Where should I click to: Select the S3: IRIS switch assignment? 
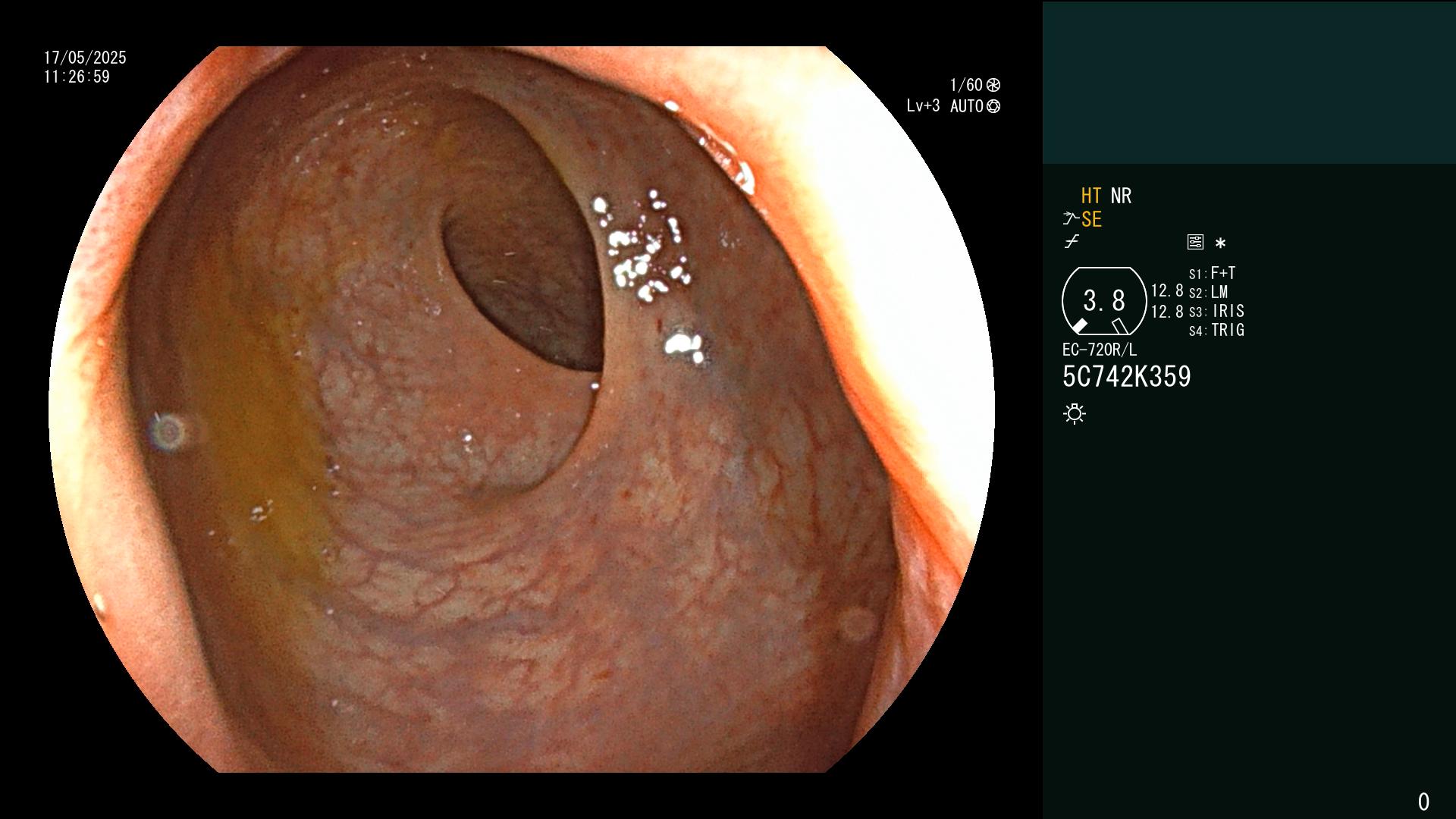1216,311
